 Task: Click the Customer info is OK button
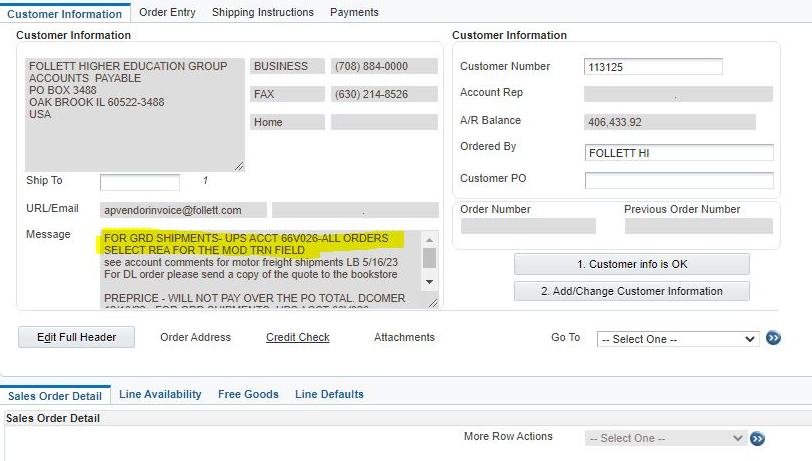[x=632, y=264]
